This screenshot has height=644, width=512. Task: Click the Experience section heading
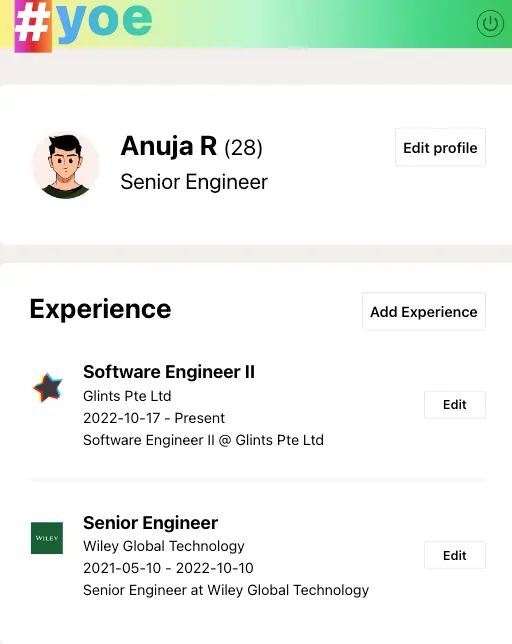tap(100, 309)
